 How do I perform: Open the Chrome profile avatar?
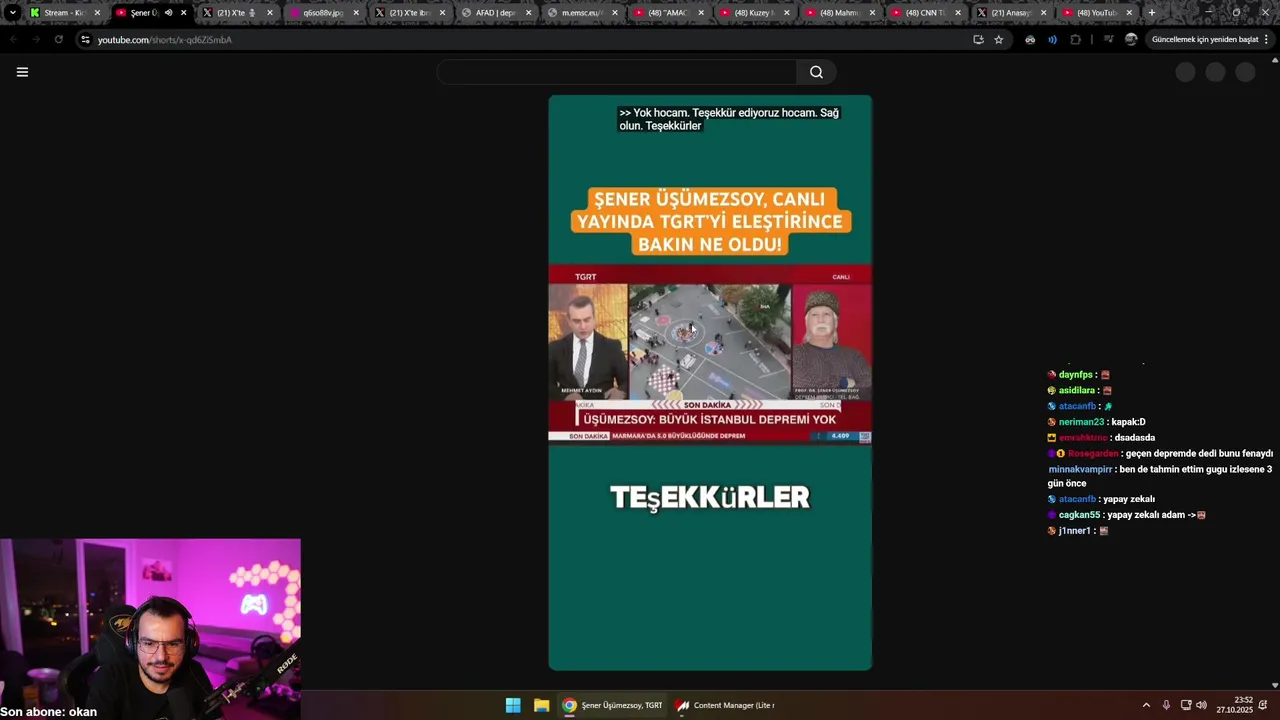1131,40
